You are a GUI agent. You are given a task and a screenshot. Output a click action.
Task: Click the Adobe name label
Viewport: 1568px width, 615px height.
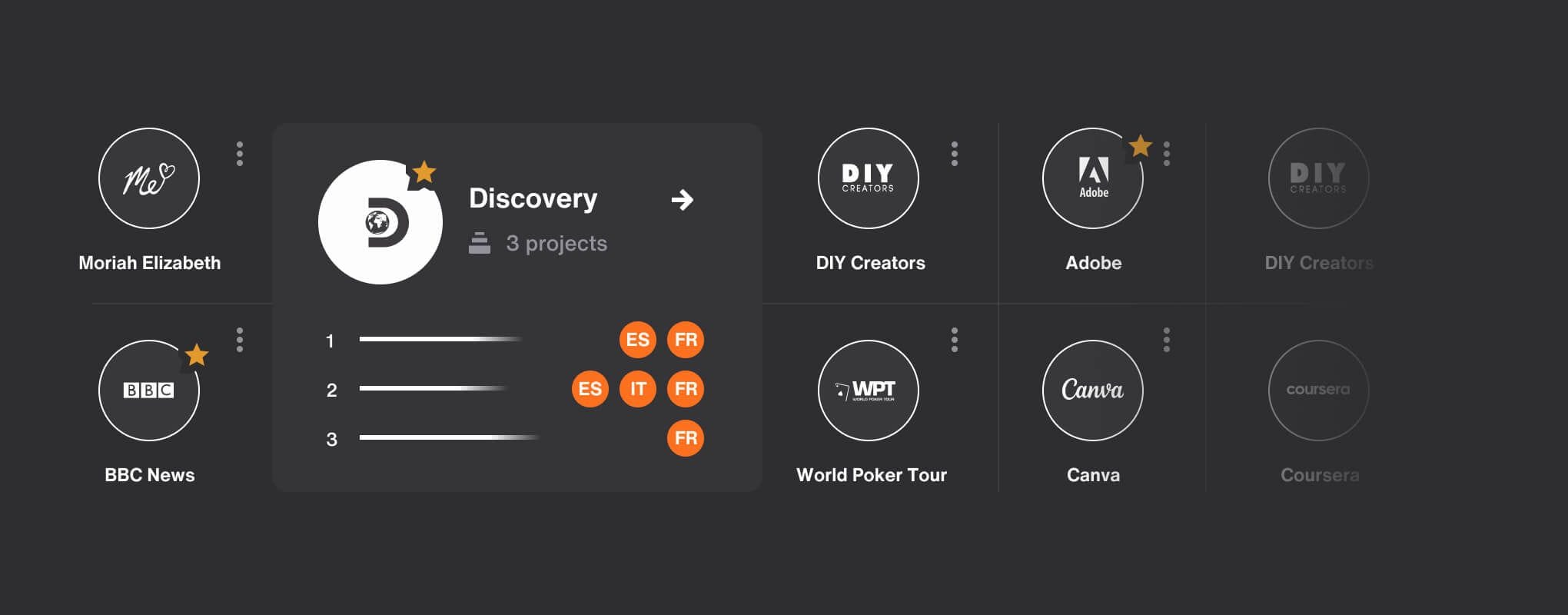1094,263
